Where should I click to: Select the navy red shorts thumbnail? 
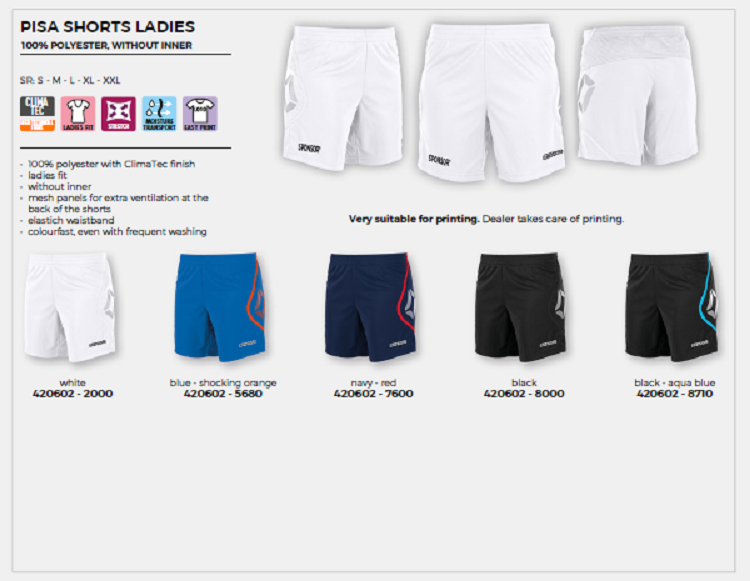(371, 307)
